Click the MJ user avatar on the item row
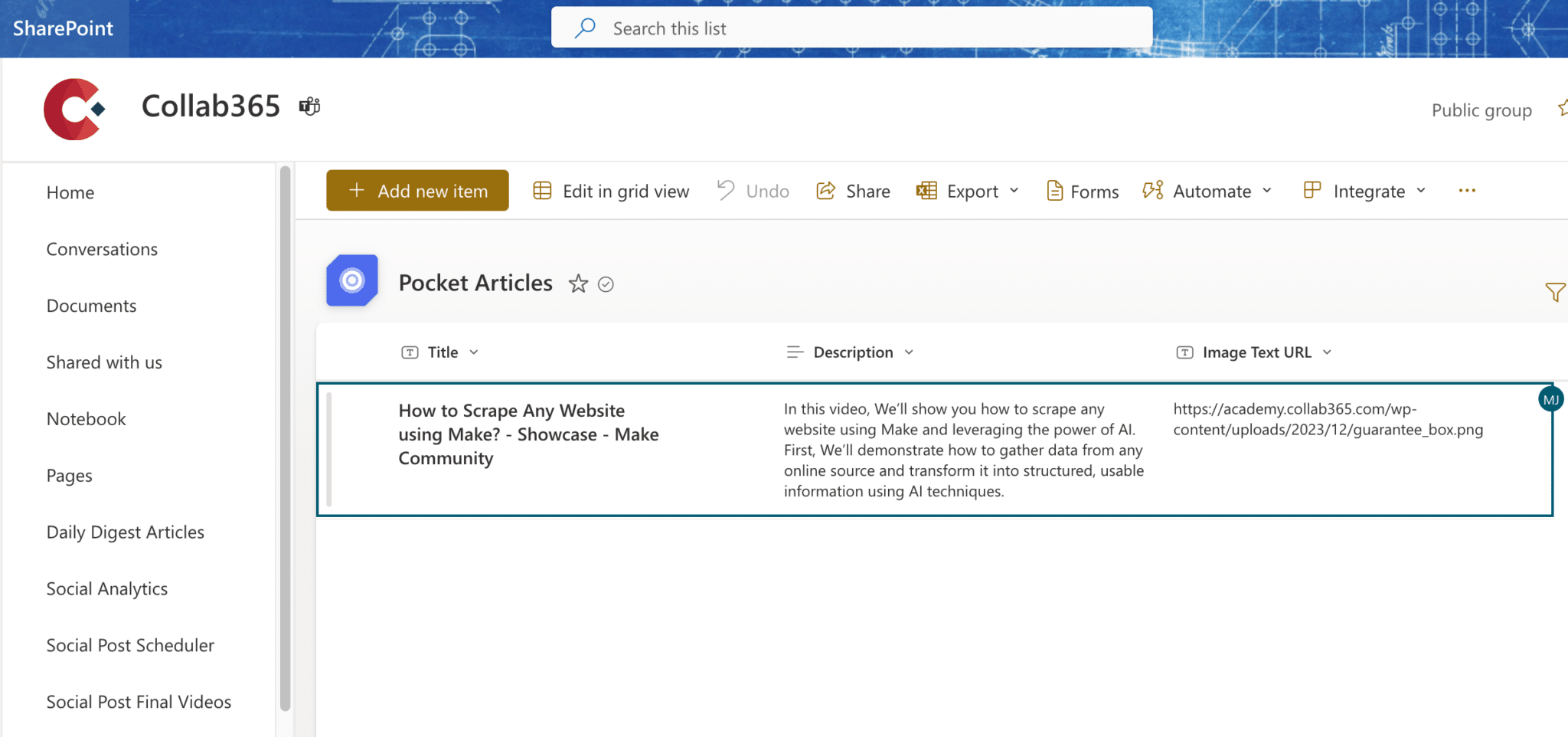This screenshot has width=1568, height=737. coord(1551,398)
